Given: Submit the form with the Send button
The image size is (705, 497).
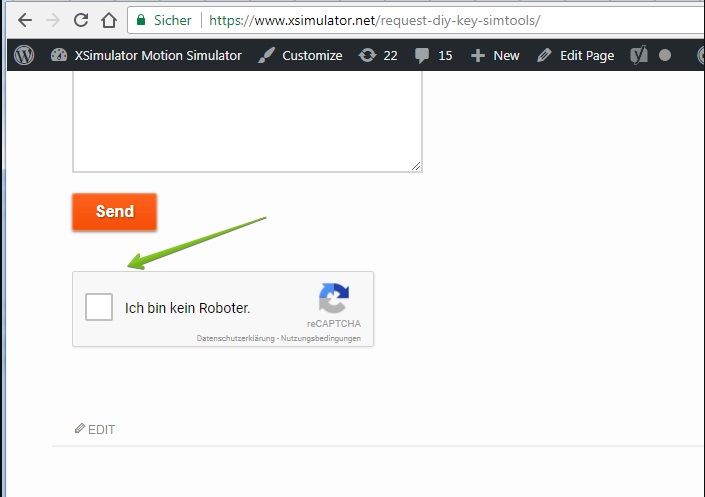Looking at the screenshot, I should [x=115, y=212].
